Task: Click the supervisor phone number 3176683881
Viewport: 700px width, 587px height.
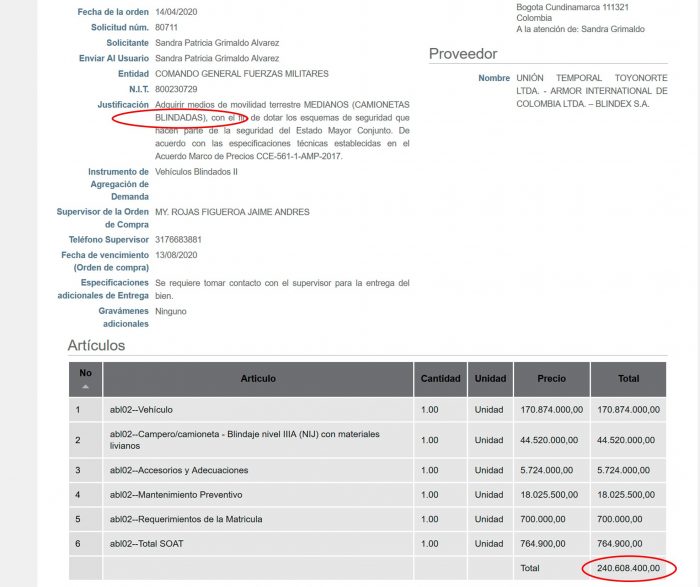Action: click(x=178, y=240)
